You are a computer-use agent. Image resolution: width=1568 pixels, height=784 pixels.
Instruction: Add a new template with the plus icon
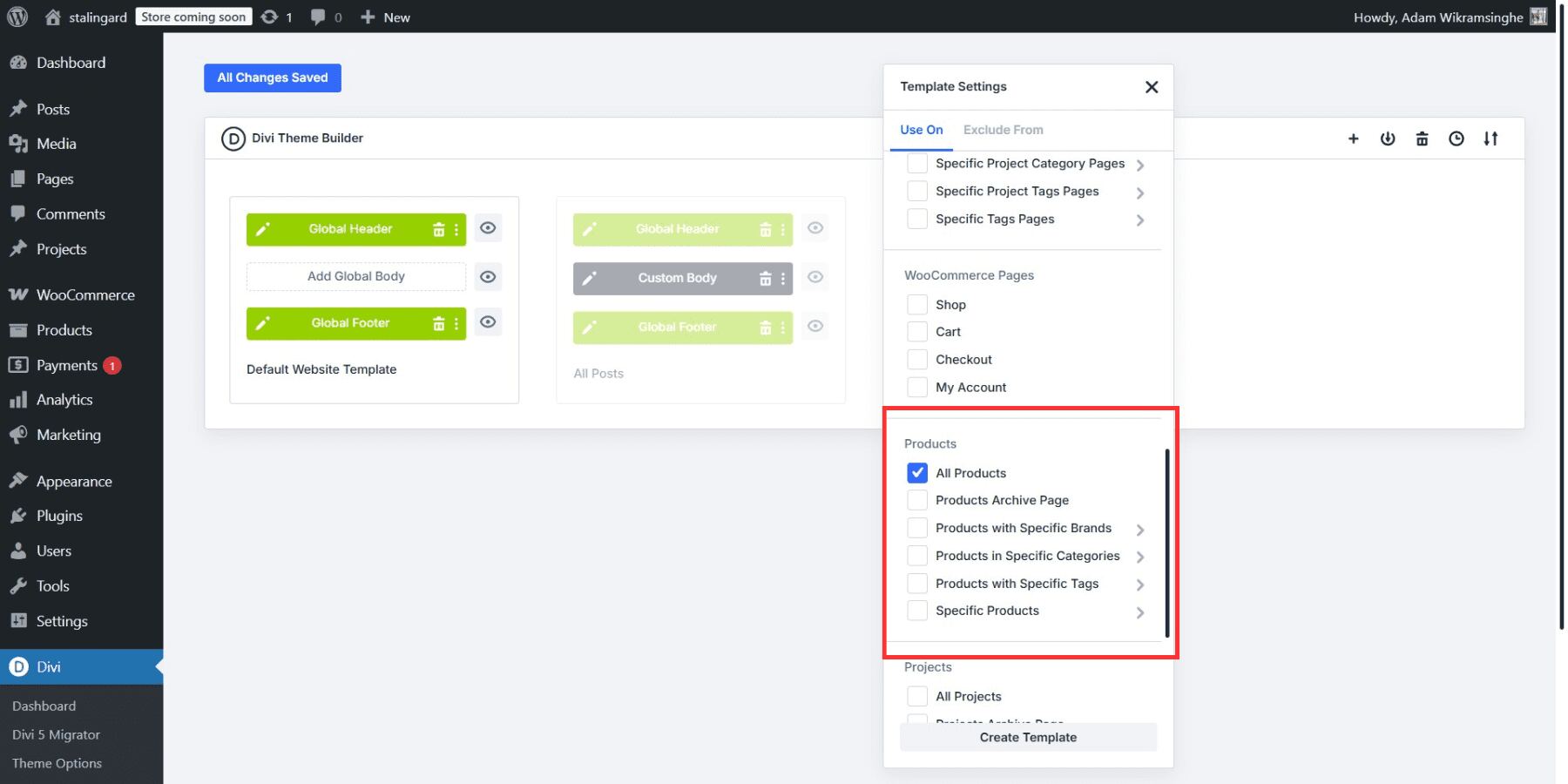[1354, 138]
